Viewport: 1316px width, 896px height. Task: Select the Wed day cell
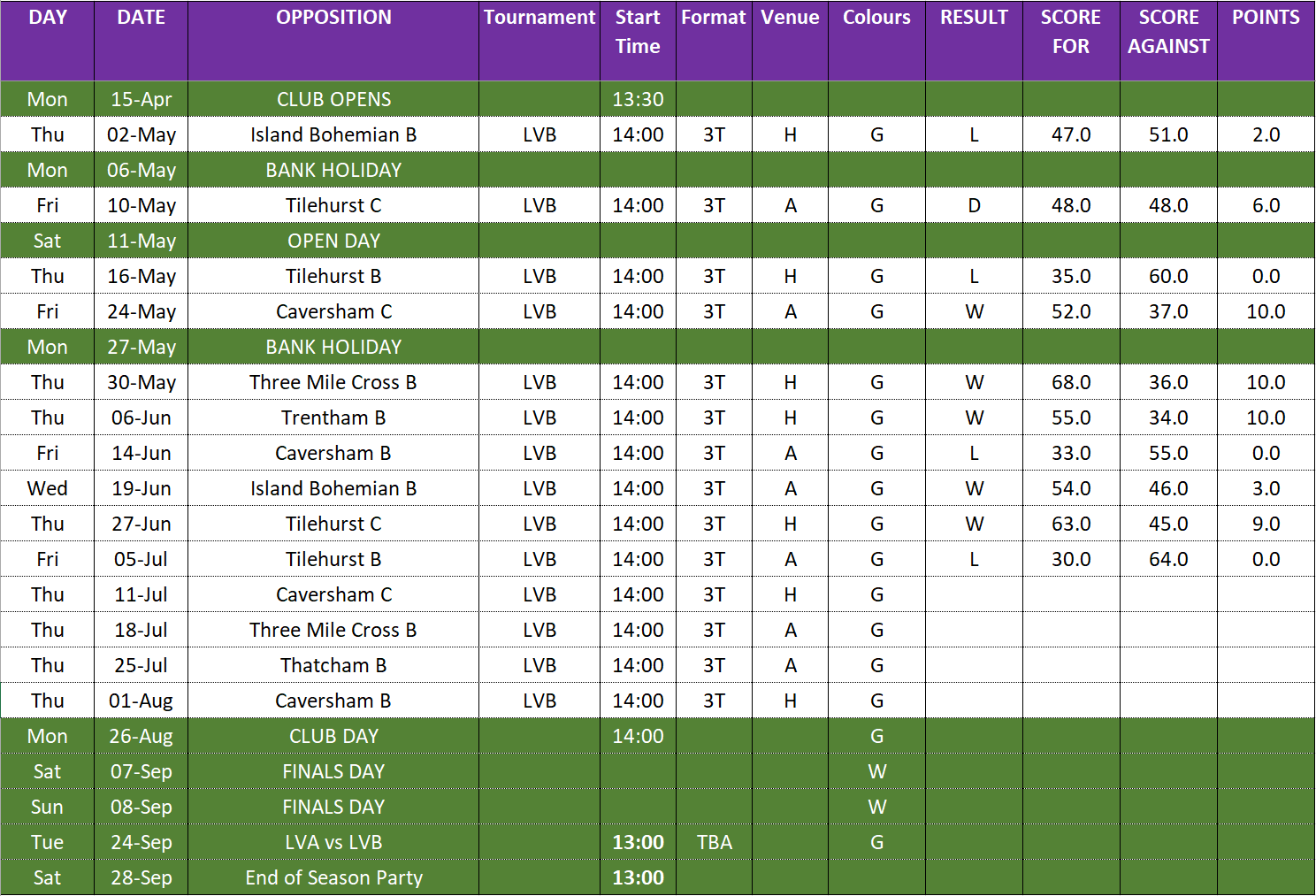tap(48, 488)
